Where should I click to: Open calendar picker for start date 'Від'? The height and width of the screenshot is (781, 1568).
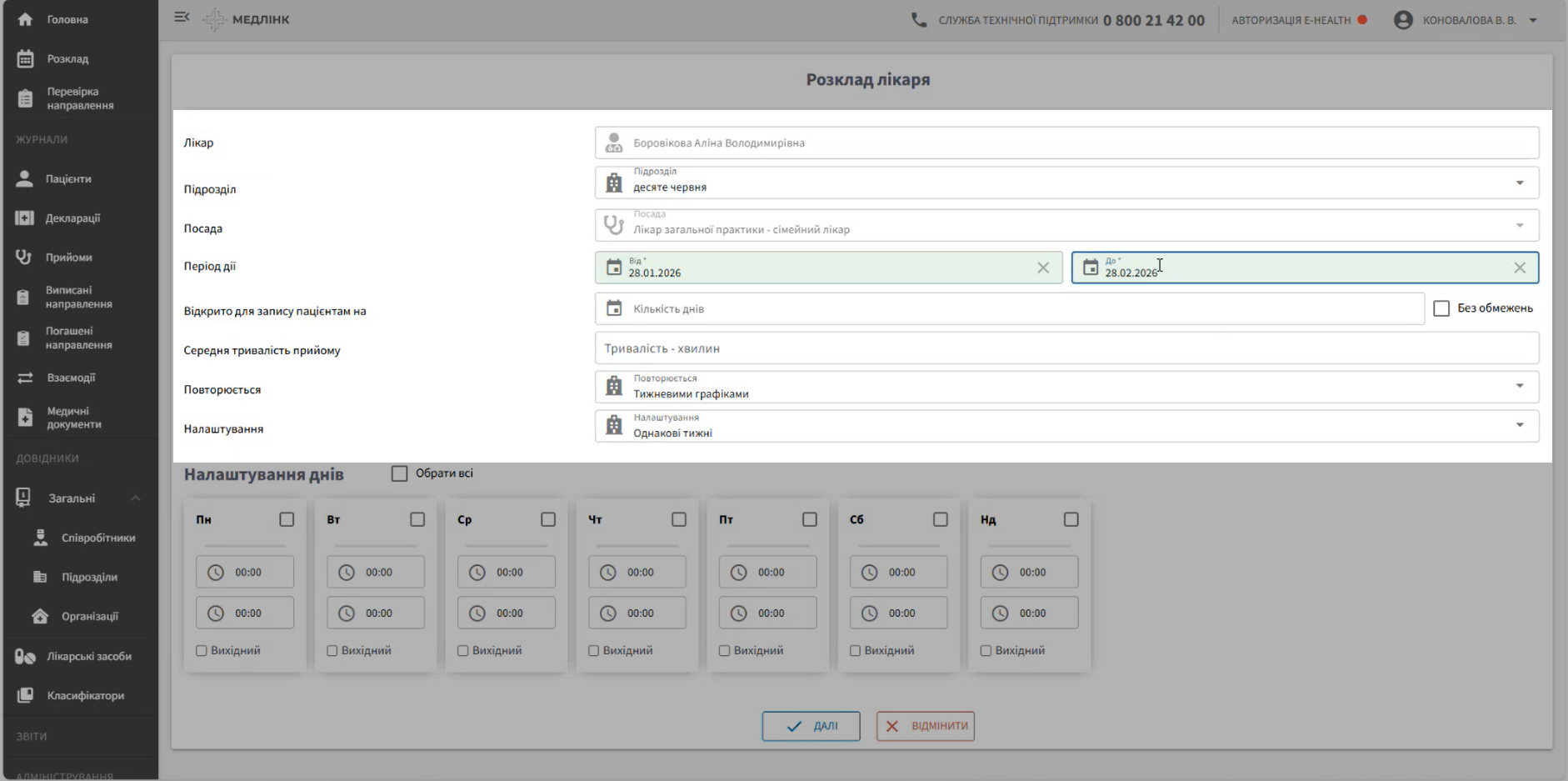pyautogui.click(x=614, y=268)
